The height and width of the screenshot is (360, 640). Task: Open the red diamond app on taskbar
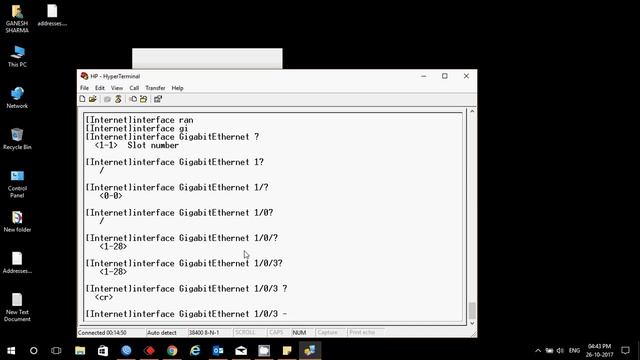pos(149,351)
